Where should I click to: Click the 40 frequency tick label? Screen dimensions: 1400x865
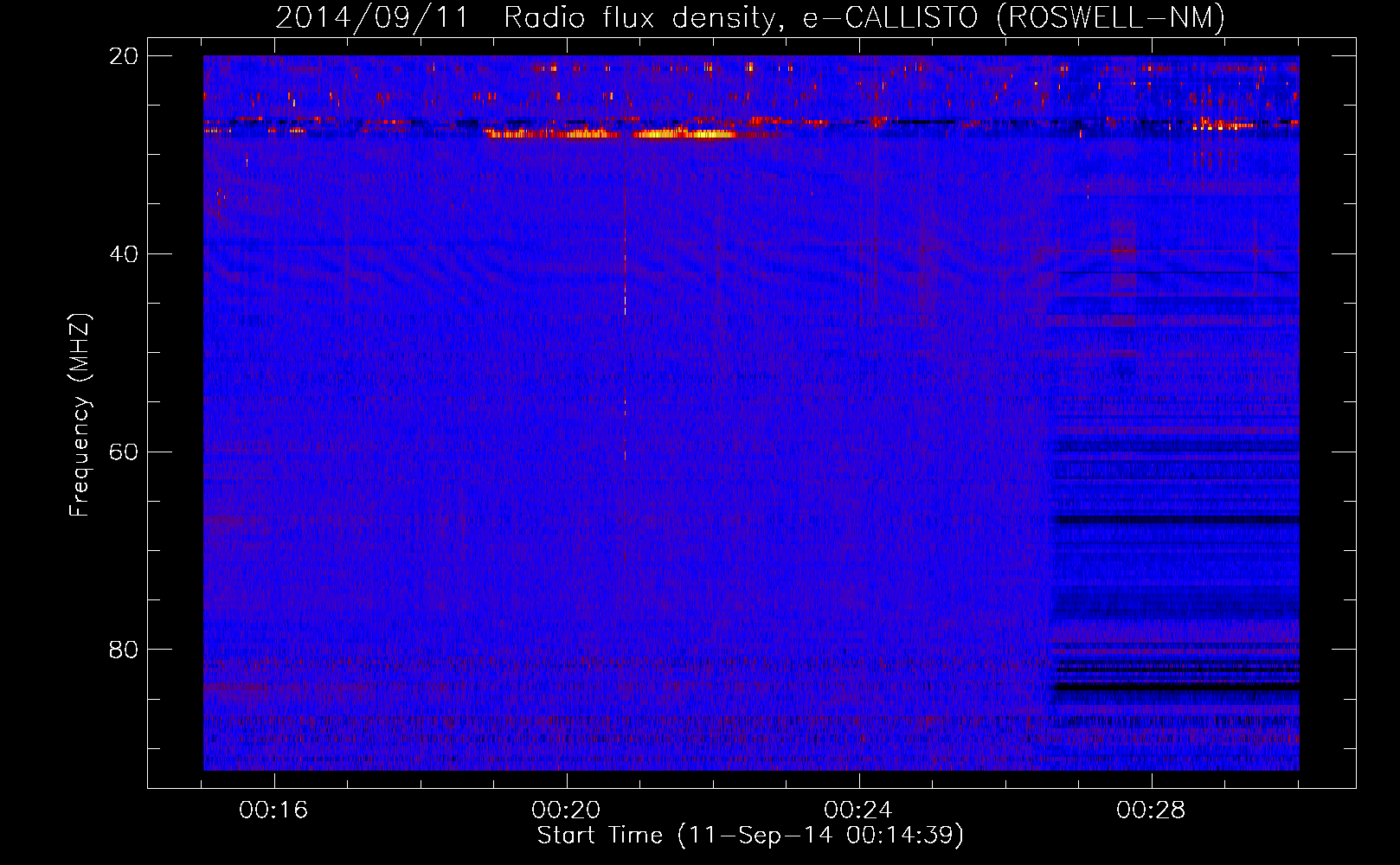tap(124, 254)
